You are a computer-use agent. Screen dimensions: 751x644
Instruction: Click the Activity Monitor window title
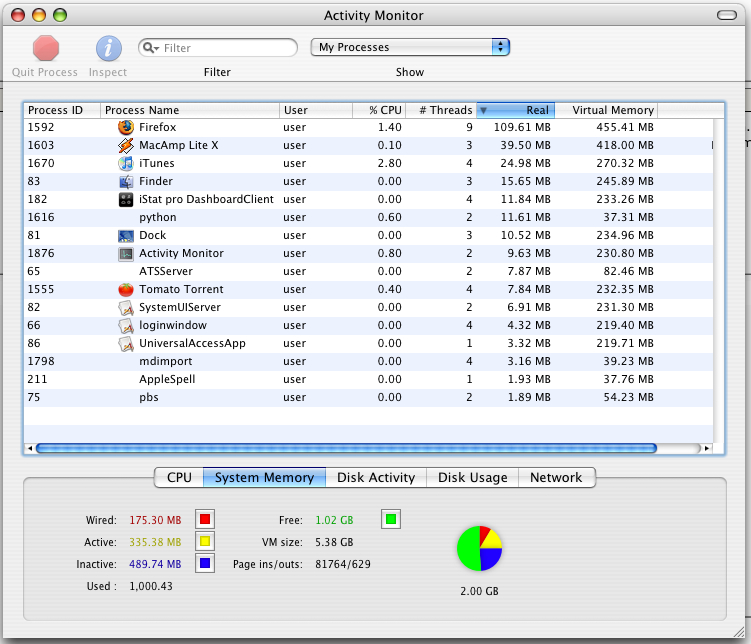pos(374,15)
